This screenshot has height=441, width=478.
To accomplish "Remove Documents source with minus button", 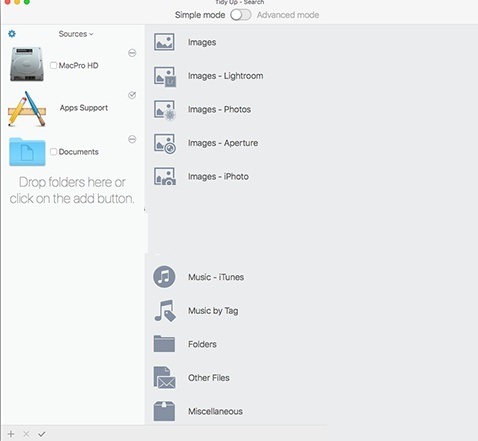I will [x=132, y=139].
